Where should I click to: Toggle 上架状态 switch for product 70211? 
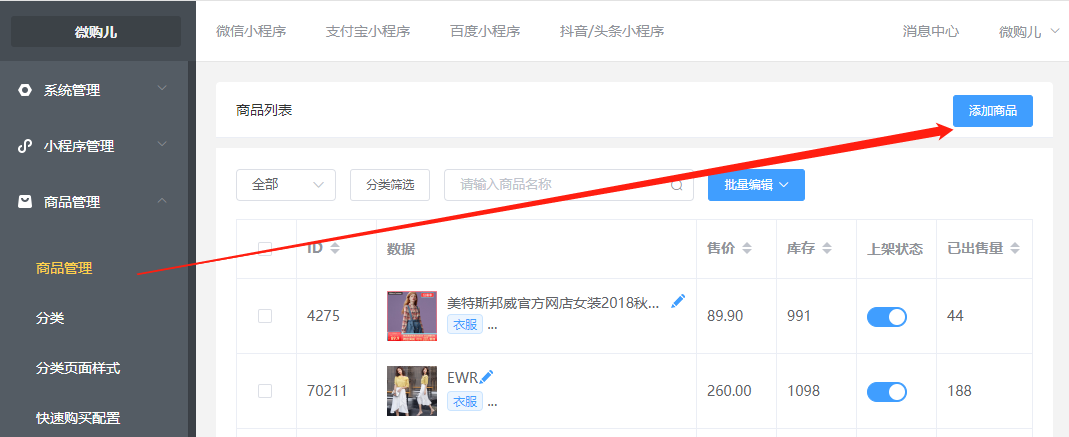[887, 391]
